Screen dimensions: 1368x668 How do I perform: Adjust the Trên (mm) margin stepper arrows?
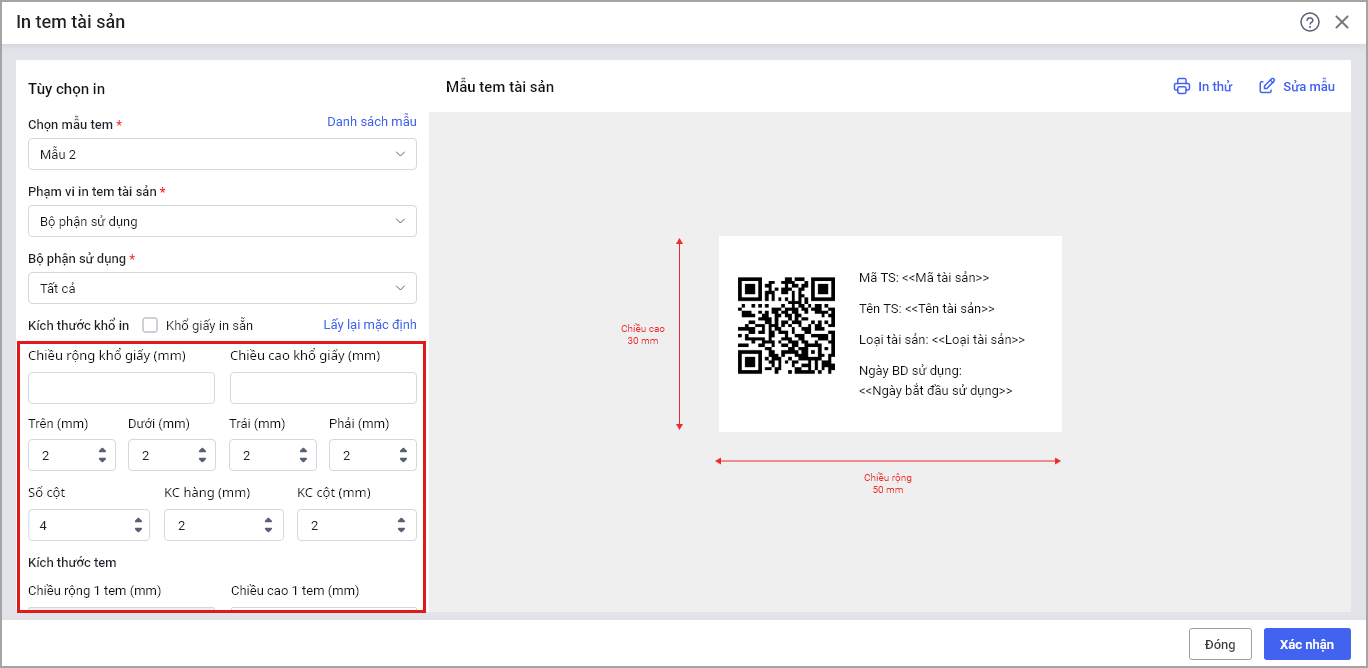(x=102, y=456)
